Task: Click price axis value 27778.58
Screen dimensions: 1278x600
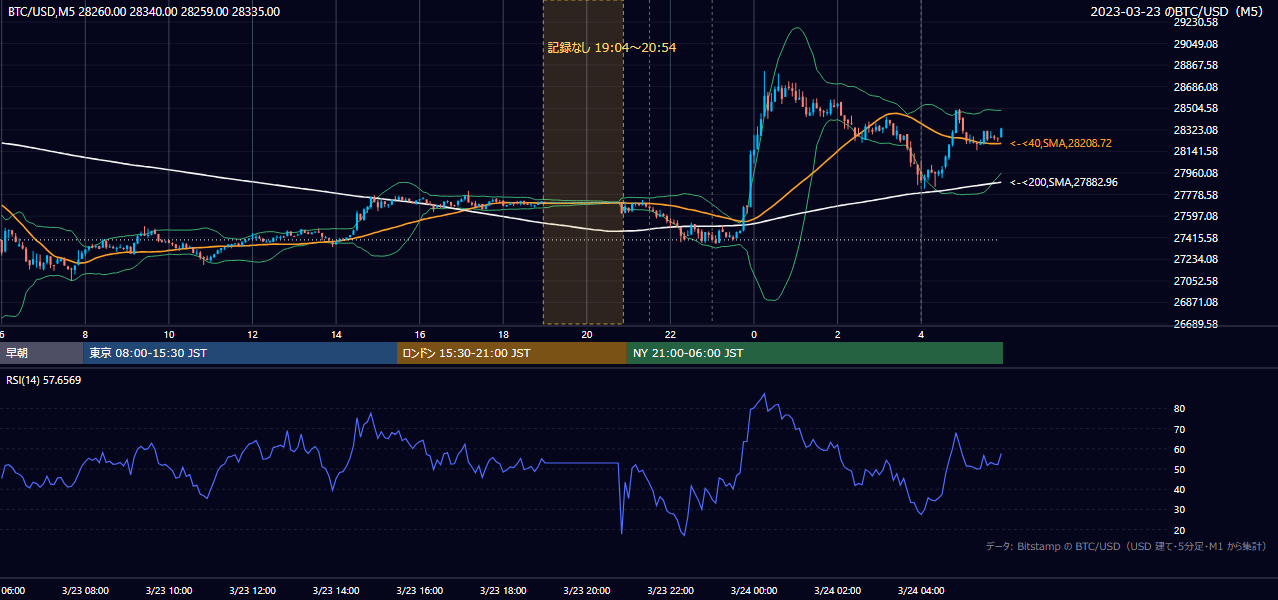Action: pyautogui.click(x=1195, y=195)
